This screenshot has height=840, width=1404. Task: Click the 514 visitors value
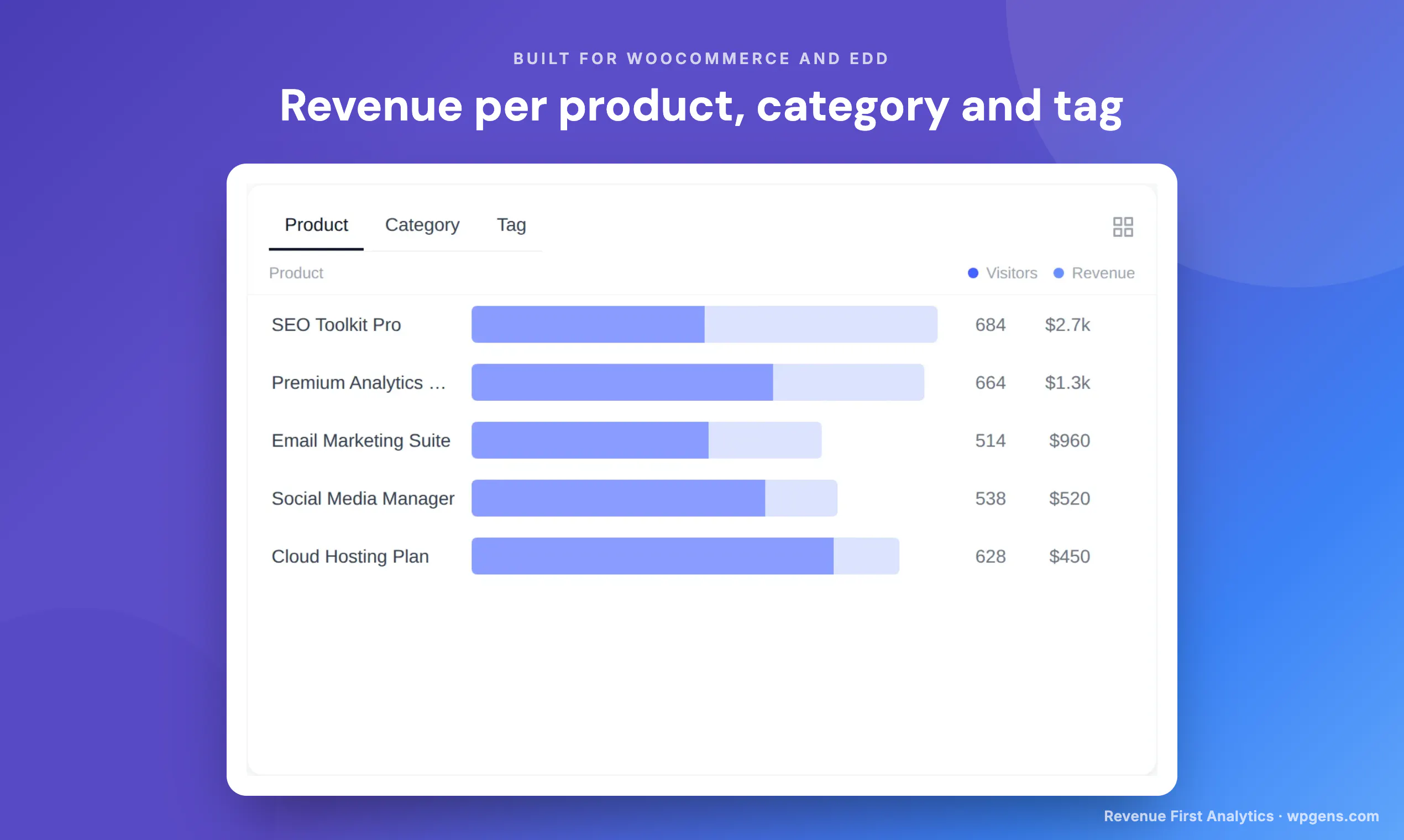pos(990,440)
